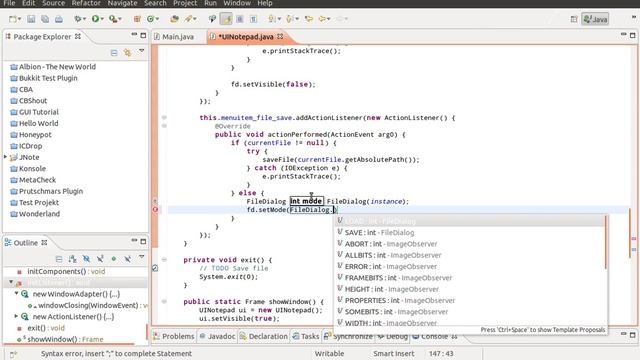Switch to the Main.java editor tab
Viewport: 640px width, 360px height.
click(174, 37)
